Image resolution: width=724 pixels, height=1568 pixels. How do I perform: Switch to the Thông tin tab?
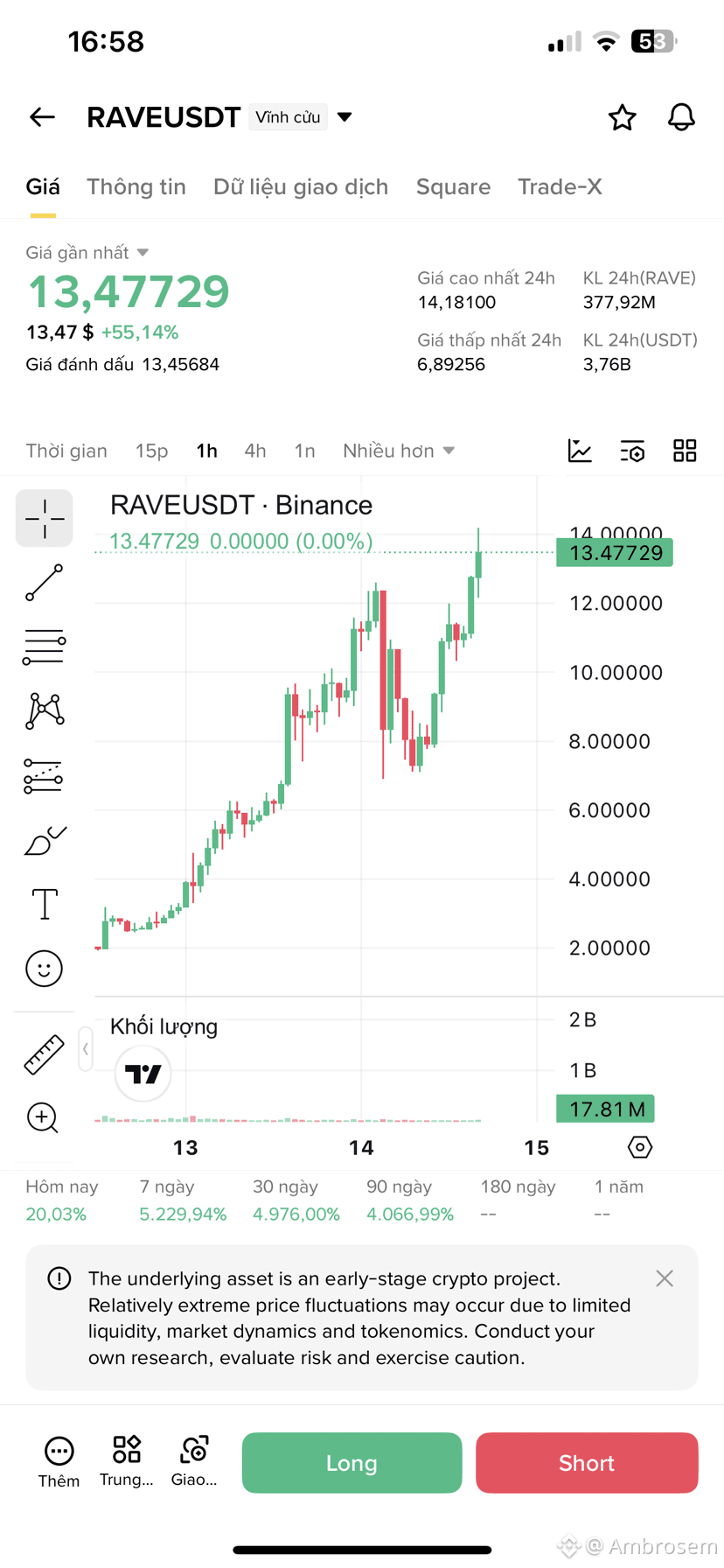tap(136, 186)
